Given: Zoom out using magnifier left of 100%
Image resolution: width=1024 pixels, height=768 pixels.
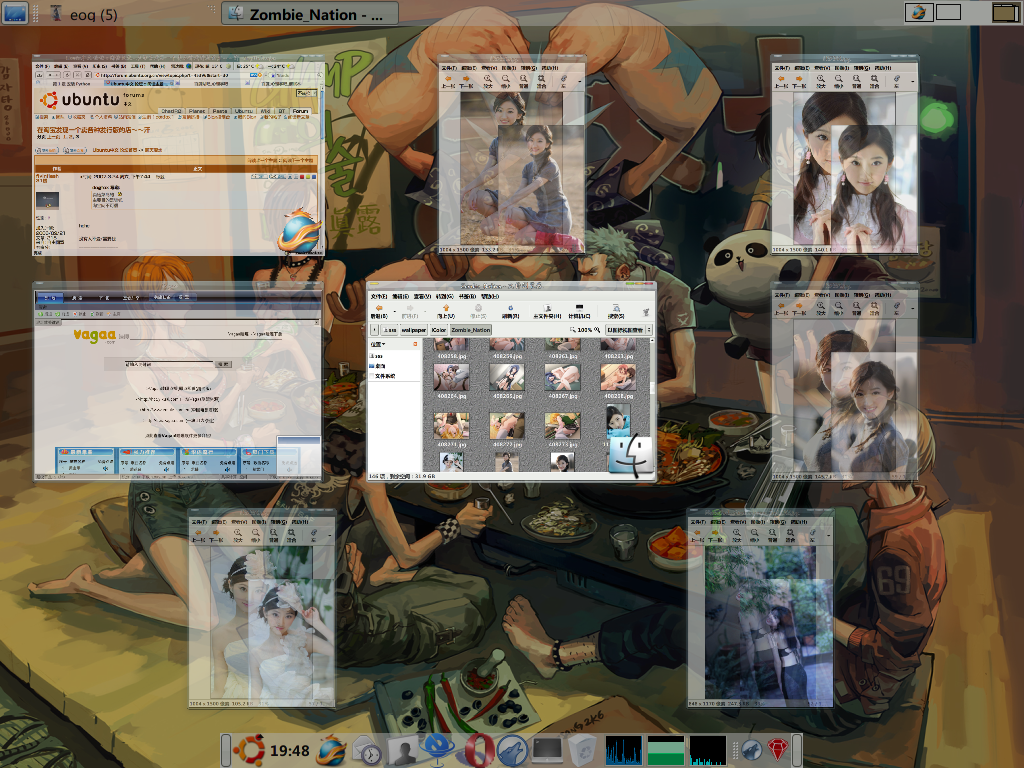Looking at the screenshot, I should 573,330.
